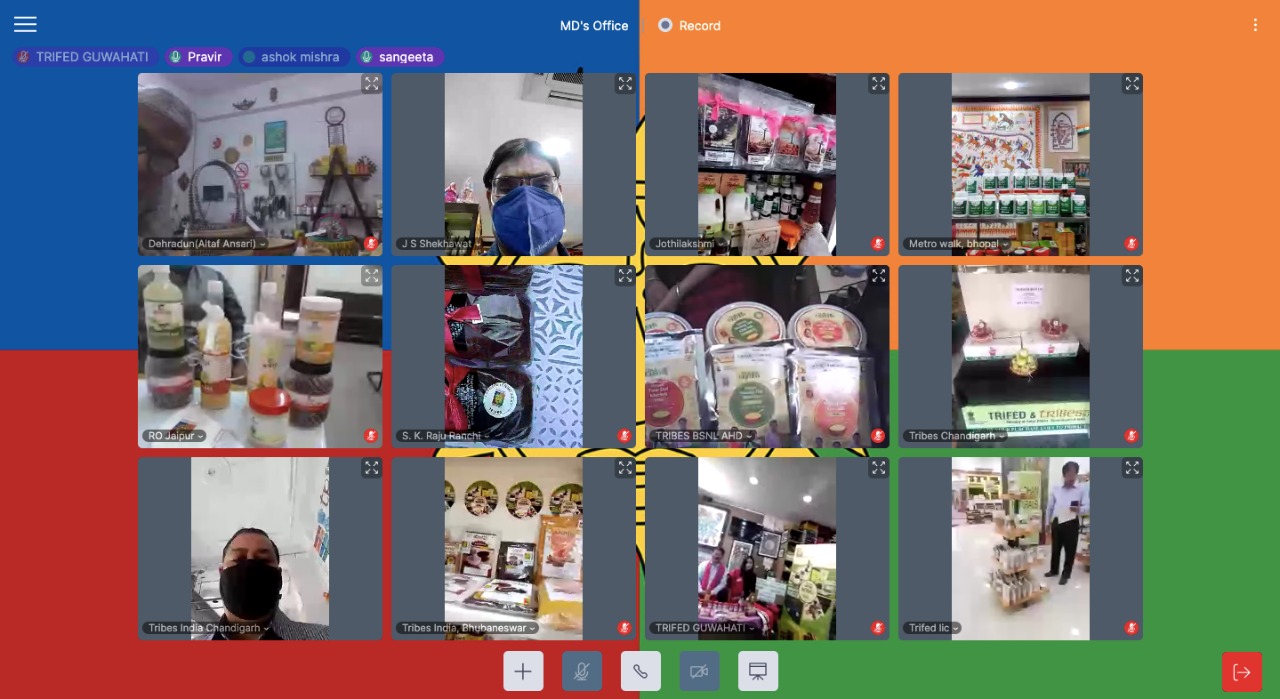Open Tribes India, Bhubaneswar name dropdown
The width and height of the screenshot is (1280, 699).
coord(467,628)
